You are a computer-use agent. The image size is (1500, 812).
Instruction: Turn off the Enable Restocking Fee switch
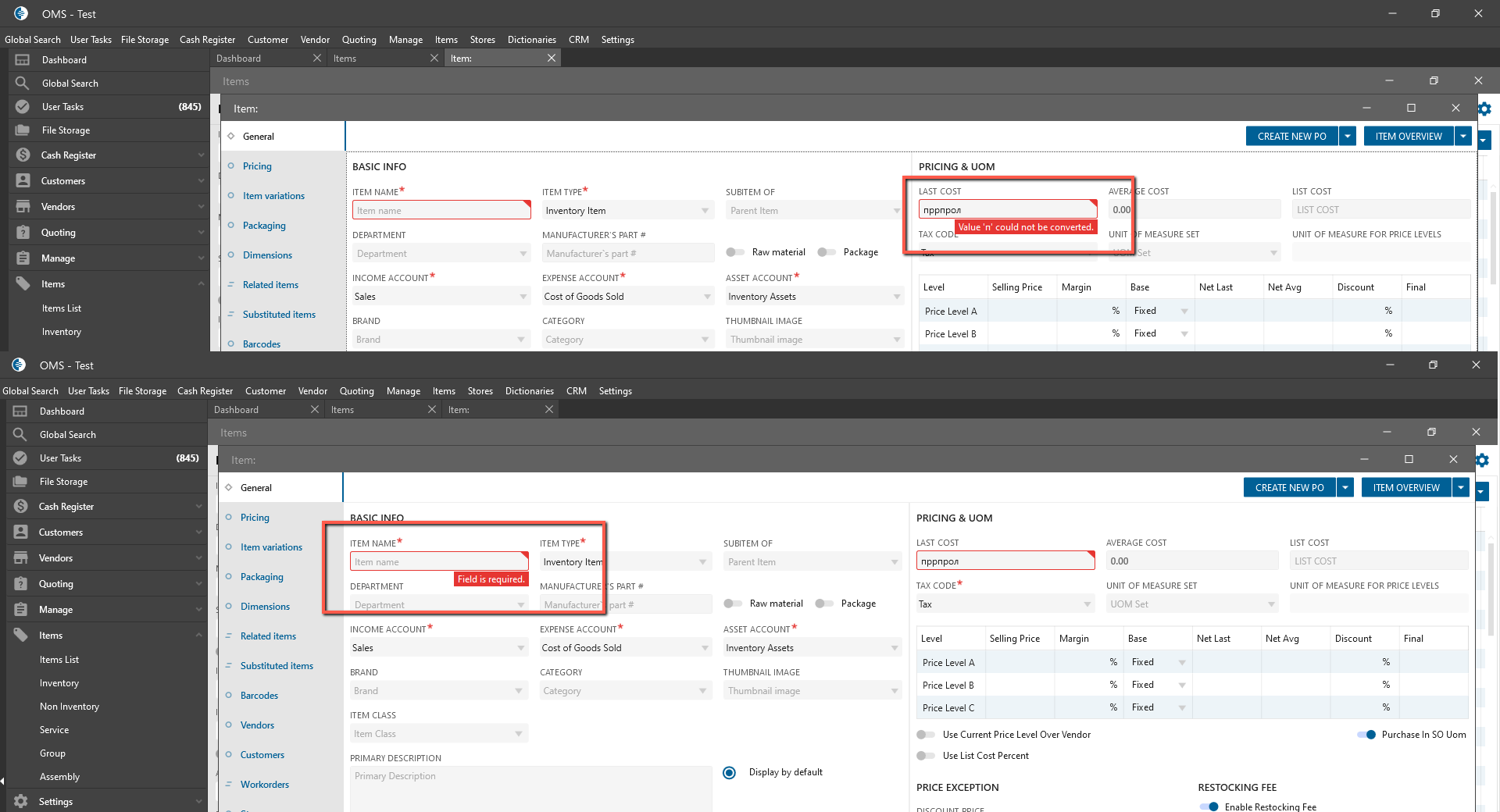click(x=1209, y=807)
